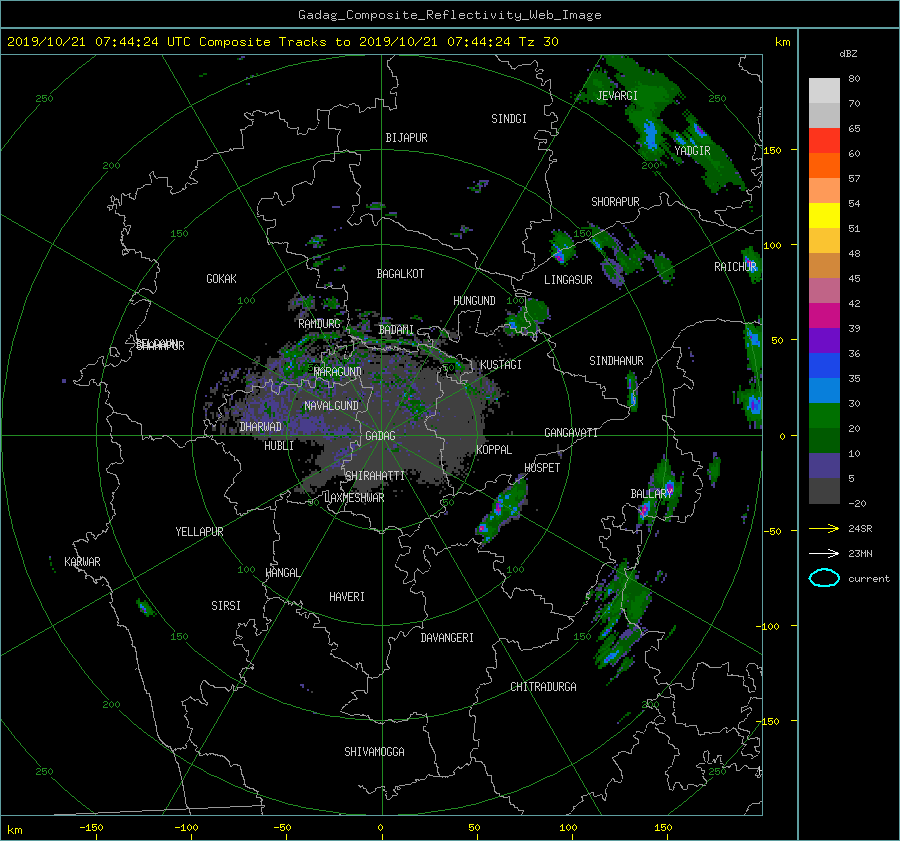900x841 pixels.
Task: Click the HOSPET city label
Action: pyautogui.click(x=542, y=468)
